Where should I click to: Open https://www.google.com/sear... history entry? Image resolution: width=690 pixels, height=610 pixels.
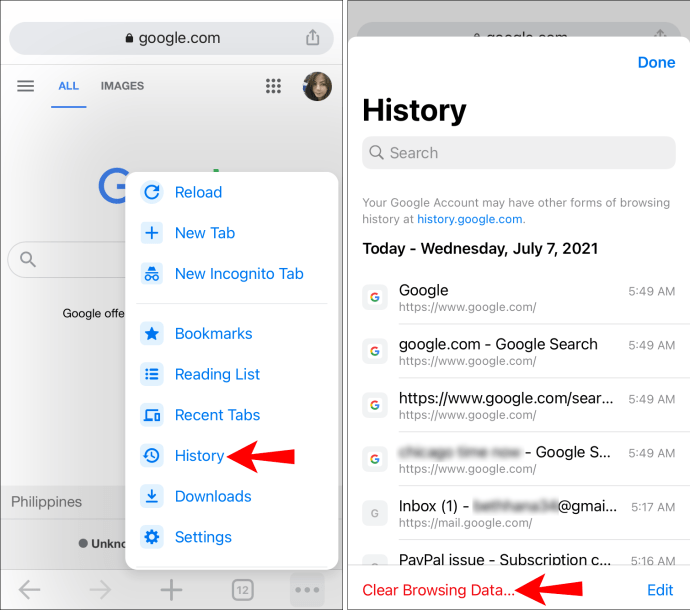coord(518,405)
